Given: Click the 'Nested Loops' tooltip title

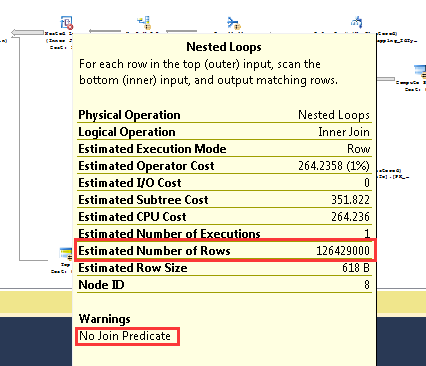Looking at the screenshot, I should (x=224, y=47).
